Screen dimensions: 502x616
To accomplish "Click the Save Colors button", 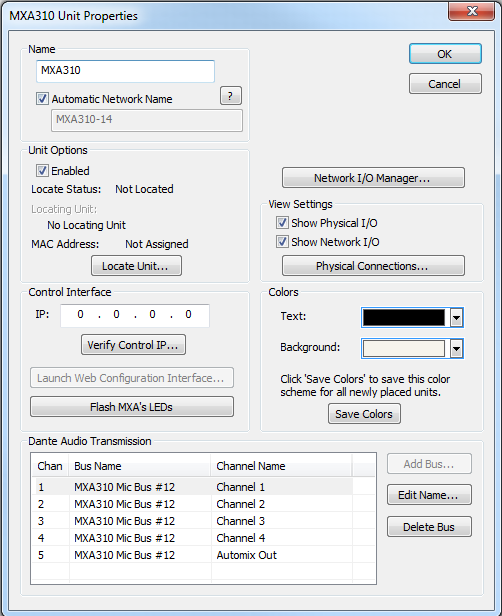I will click(364, 414).
